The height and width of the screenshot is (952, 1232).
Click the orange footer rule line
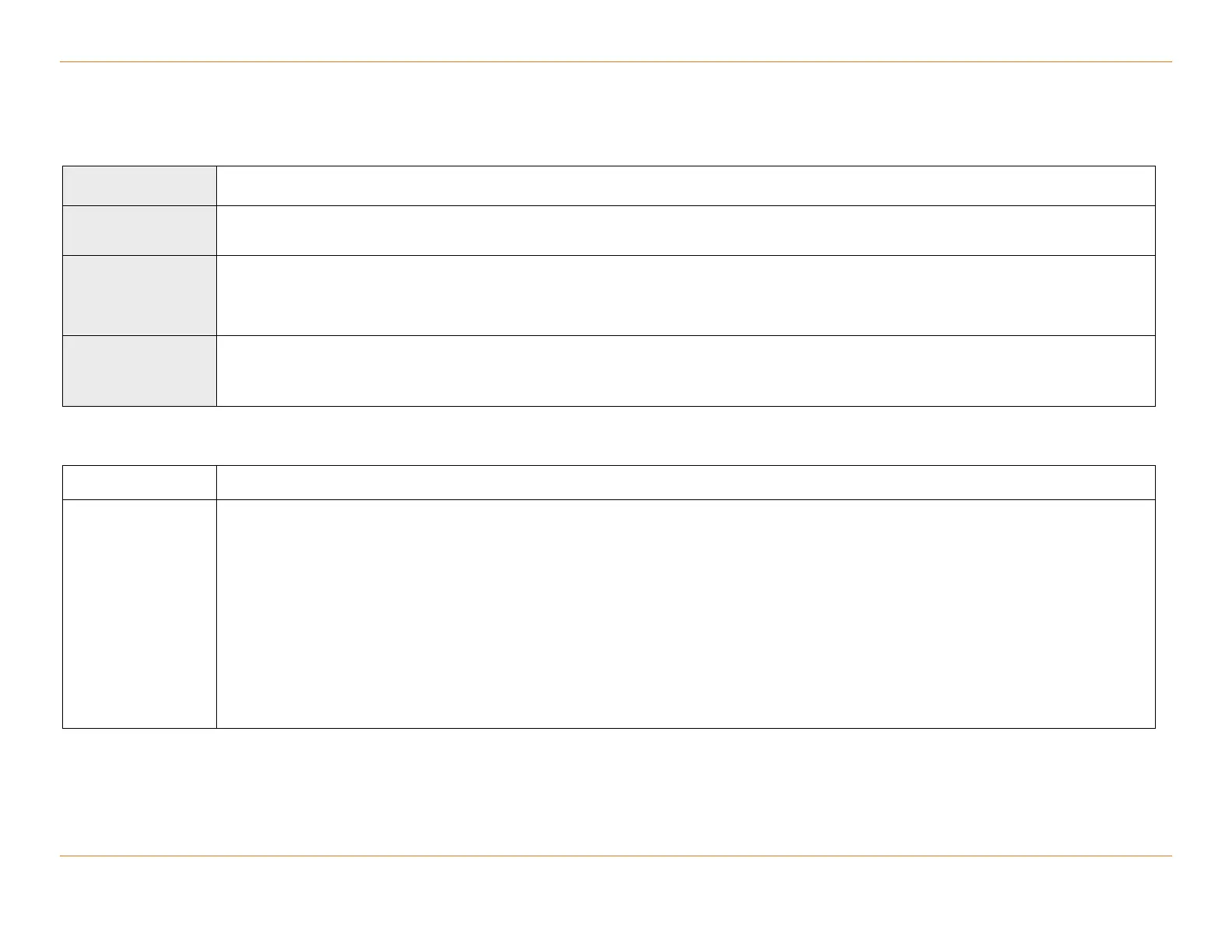615,856
